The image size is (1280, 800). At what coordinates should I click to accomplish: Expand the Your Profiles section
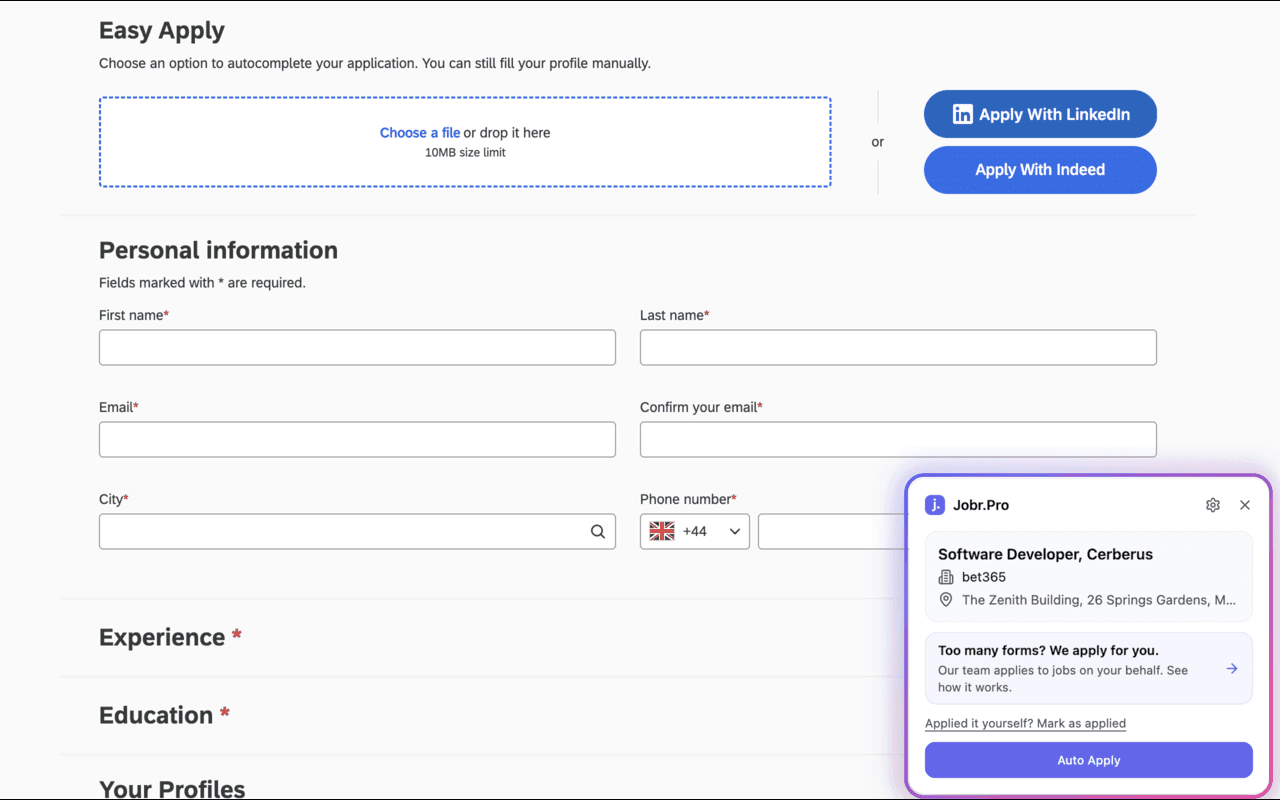(x=172, y=789)
